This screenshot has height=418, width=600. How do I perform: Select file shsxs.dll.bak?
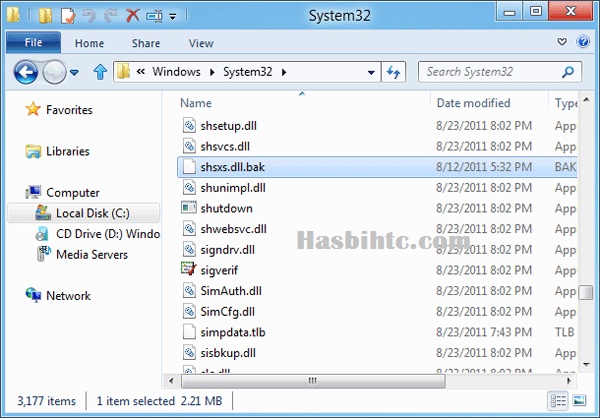click(x=377, y=167)
